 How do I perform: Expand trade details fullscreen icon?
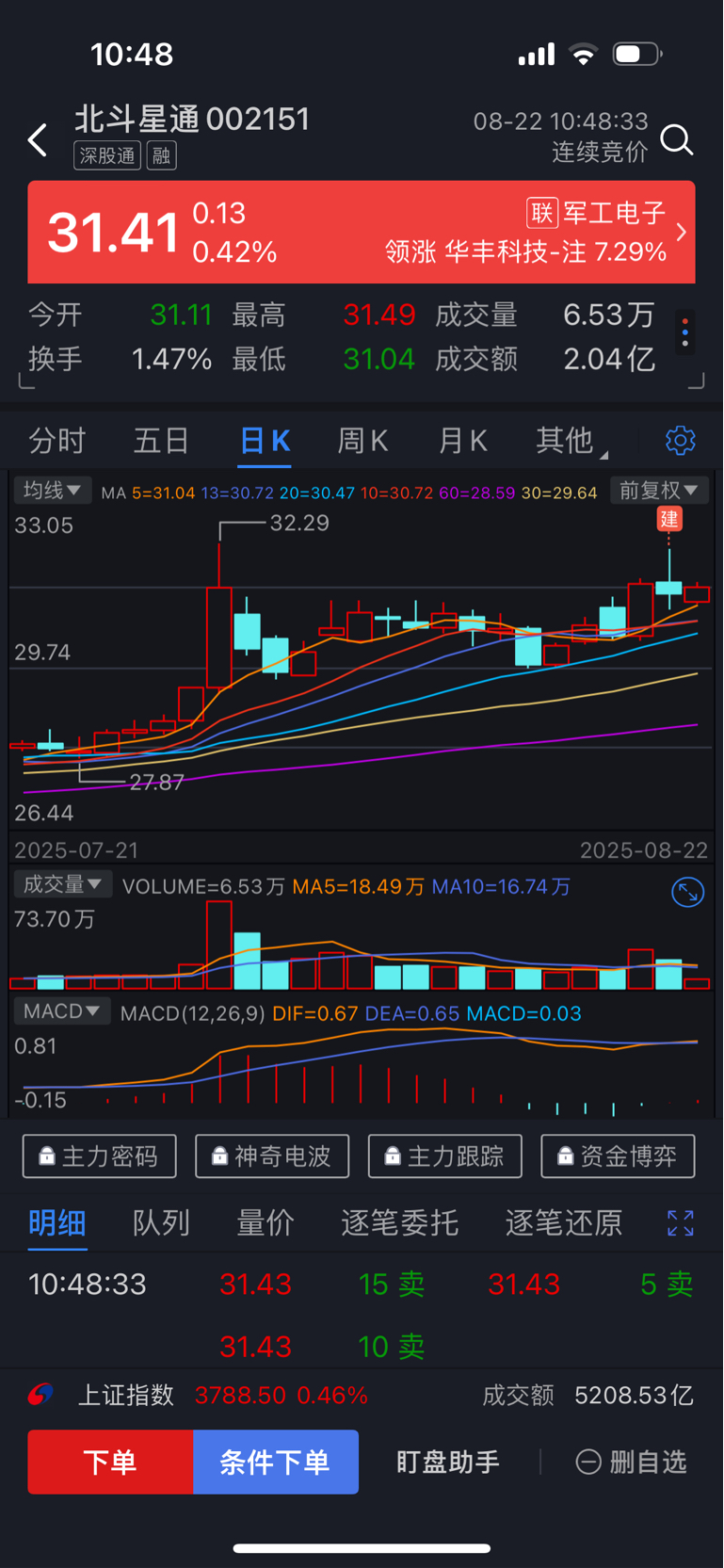point(681,1223)
